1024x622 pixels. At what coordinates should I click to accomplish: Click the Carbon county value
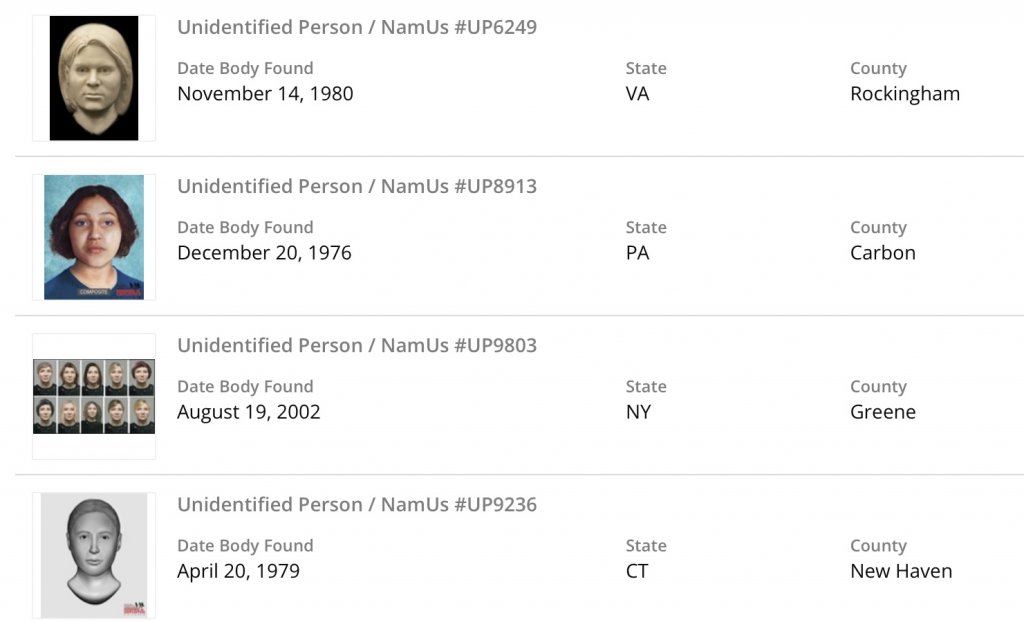coord(883,253)
